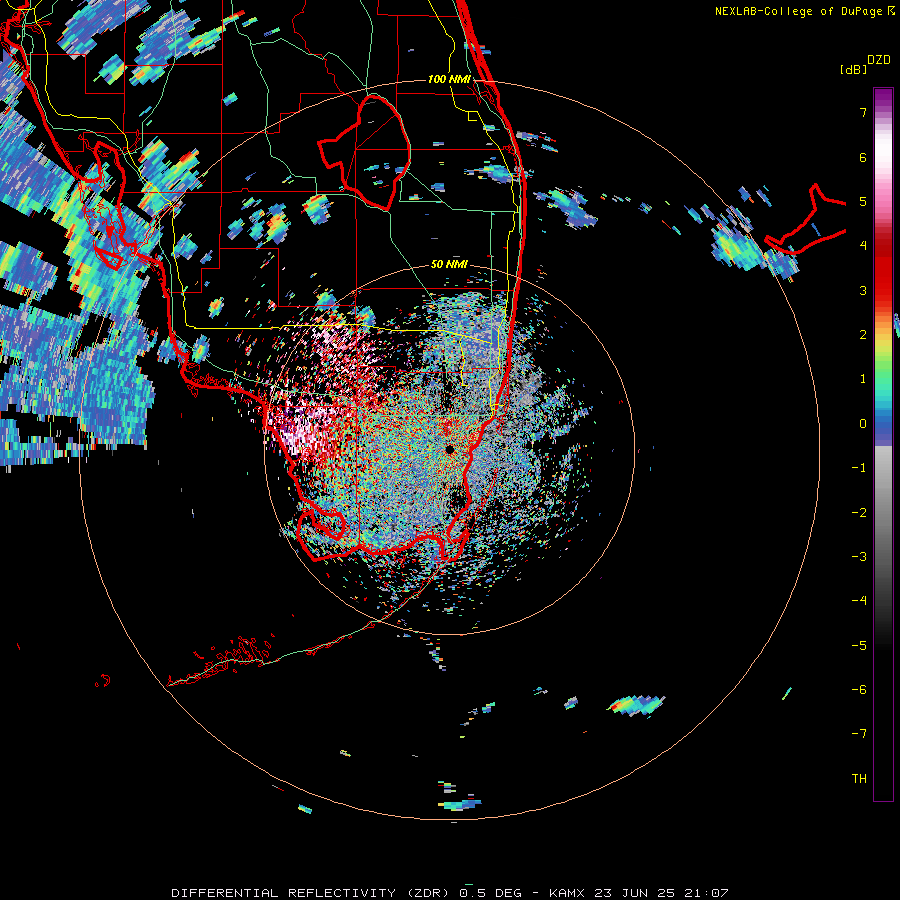The height and width of the screenshot is (900, 900).
Task: Click the 4 tick label on the color scale
Action: [863, 246]
